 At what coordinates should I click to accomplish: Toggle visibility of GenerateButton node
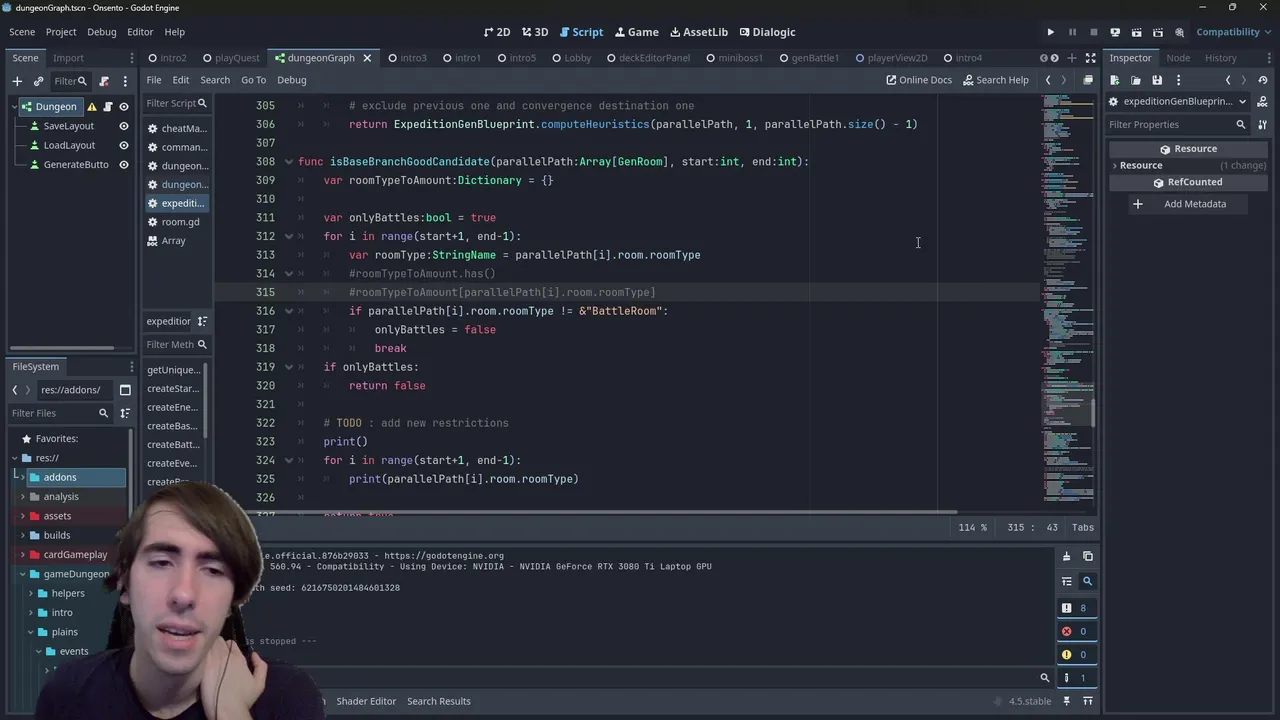124,164
